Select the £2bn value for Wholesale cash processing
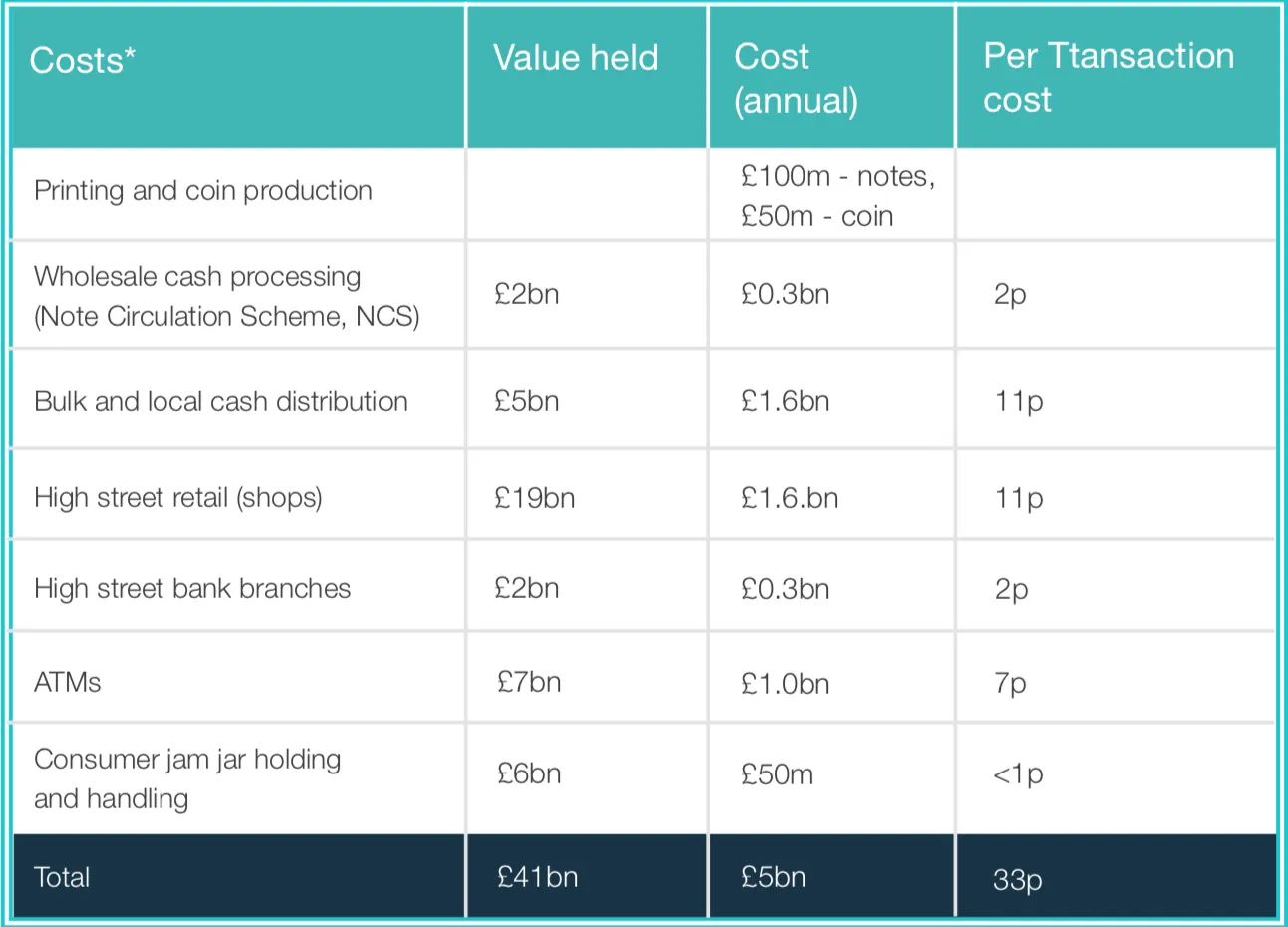 526,295
